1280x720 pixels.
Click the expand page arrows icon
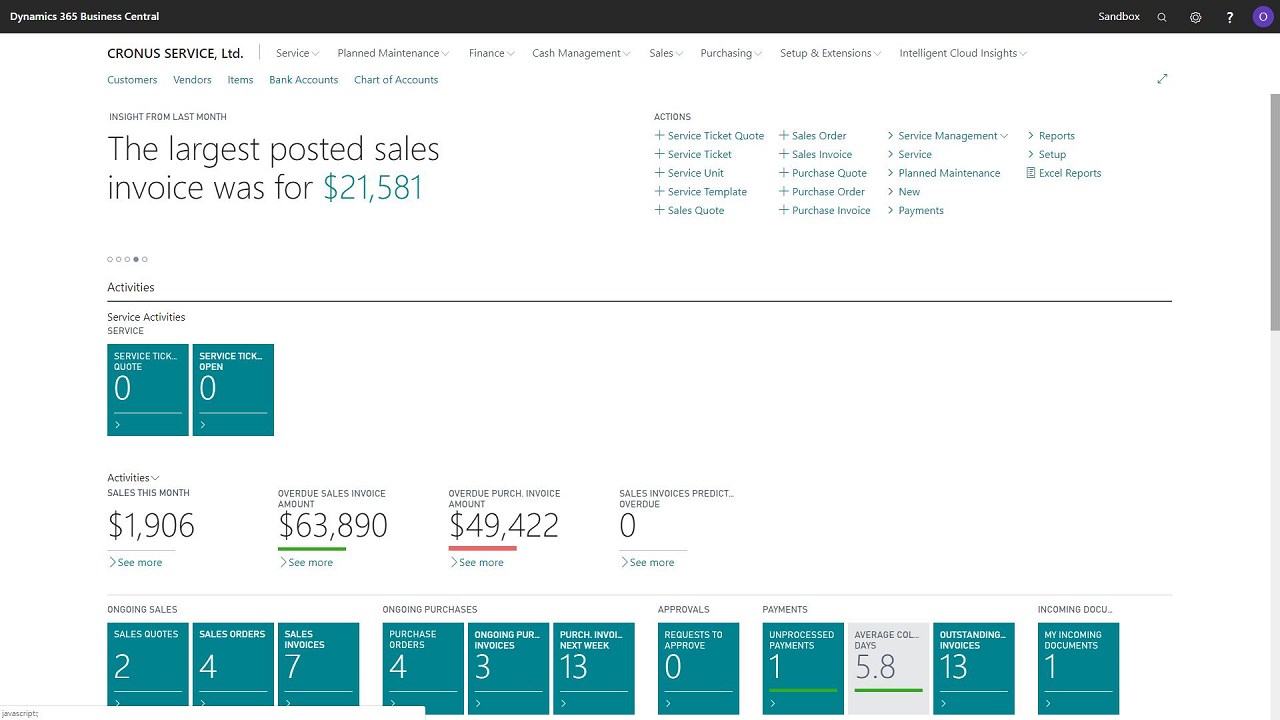tap(1162, 79)
